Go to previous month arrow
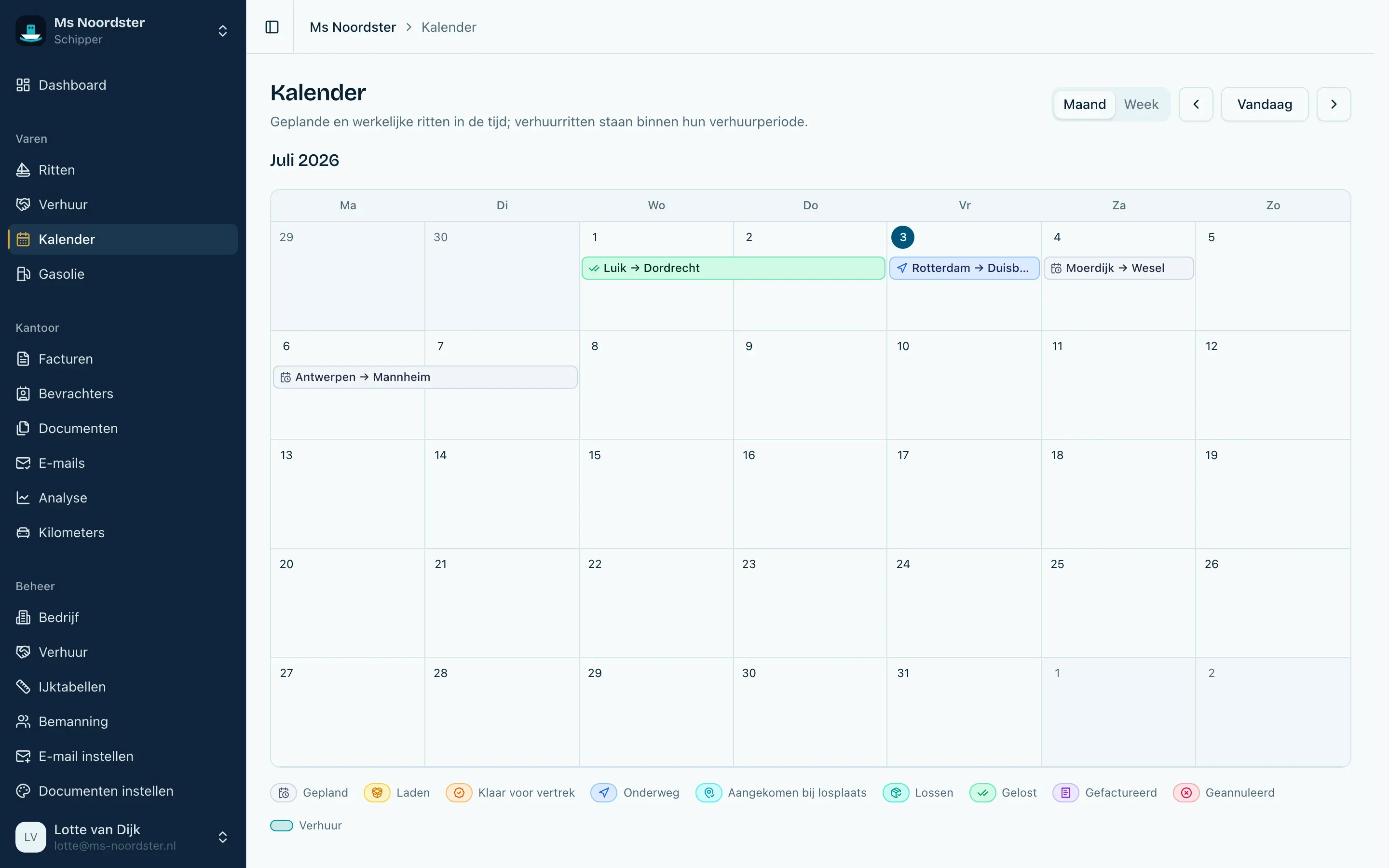1389x868 pixels. click(x=1196, y=105)
